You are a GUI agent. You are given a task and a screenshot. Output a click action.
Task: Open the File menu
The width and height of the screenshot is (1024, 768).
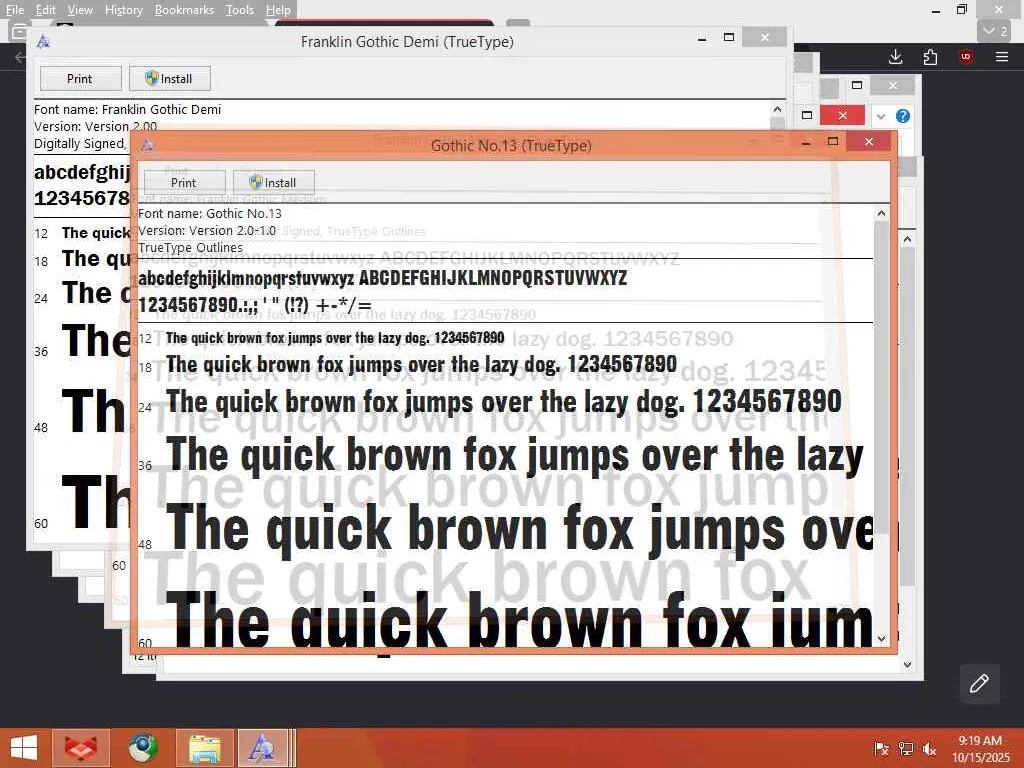[14, 10]
